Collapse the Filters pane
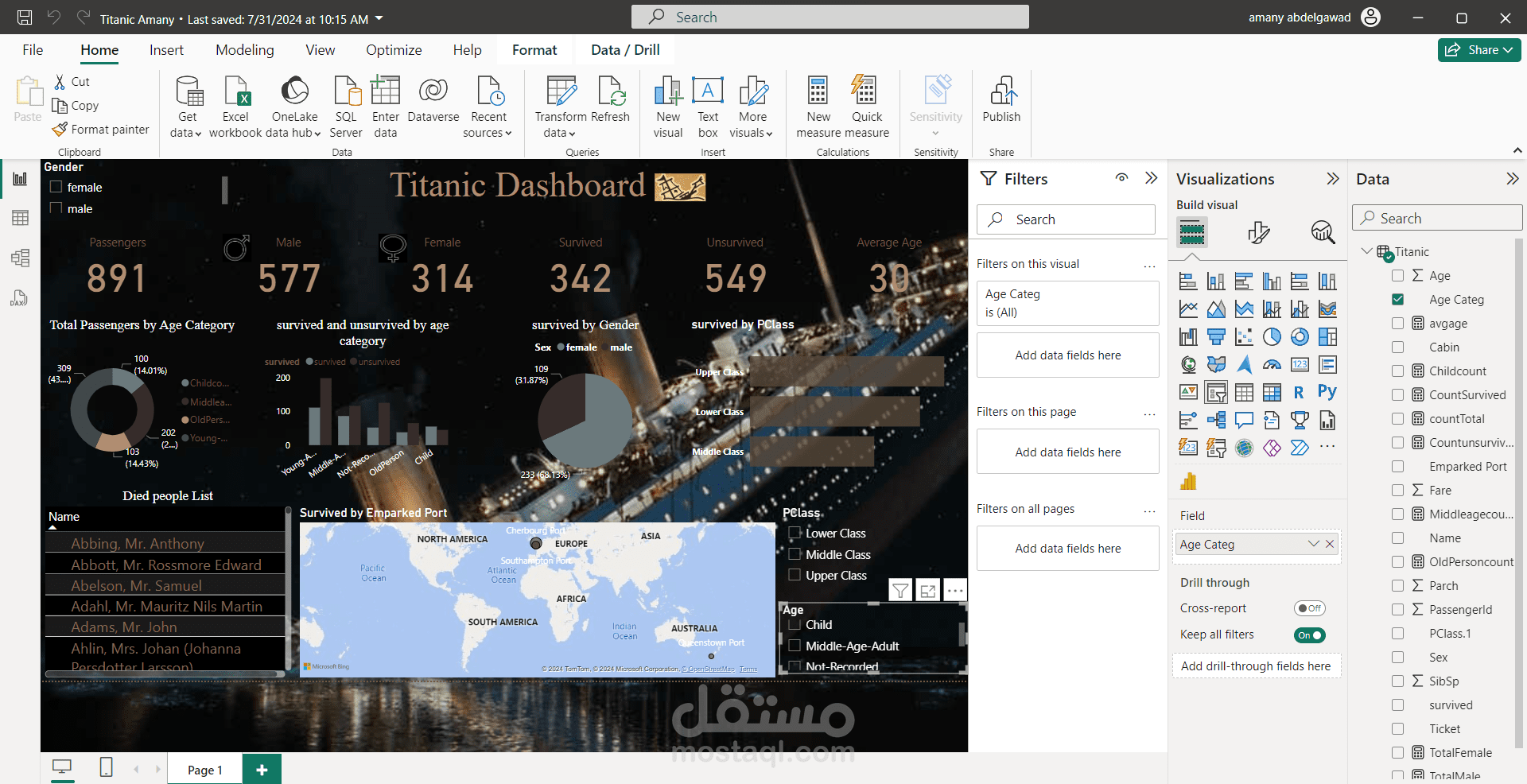The image size is (1527, 784). click(x=1151, y=178)
